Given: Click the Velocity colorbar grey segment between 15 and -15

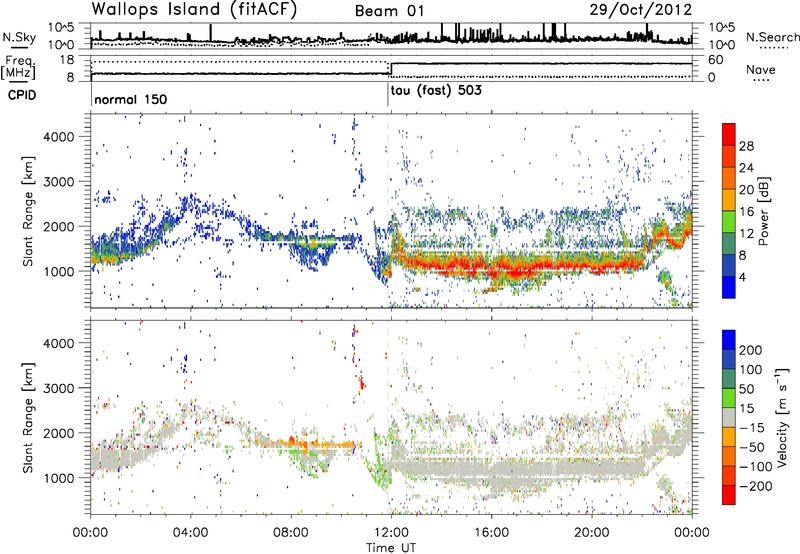Looking at the screenshot, I should 729,418.
